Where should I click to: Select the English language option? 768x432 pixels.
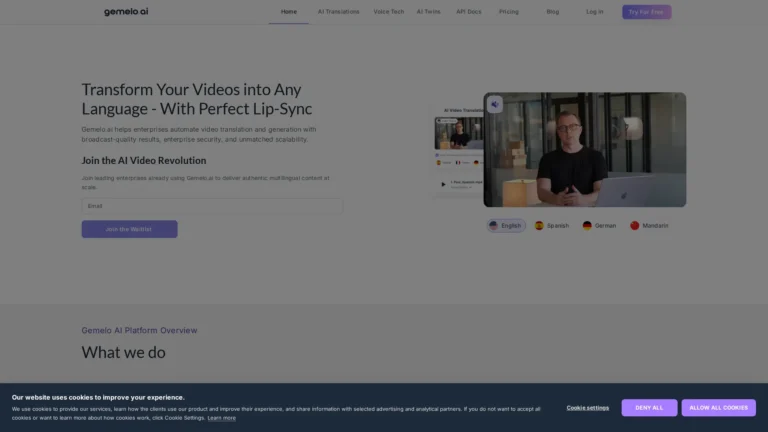(506, 226)
